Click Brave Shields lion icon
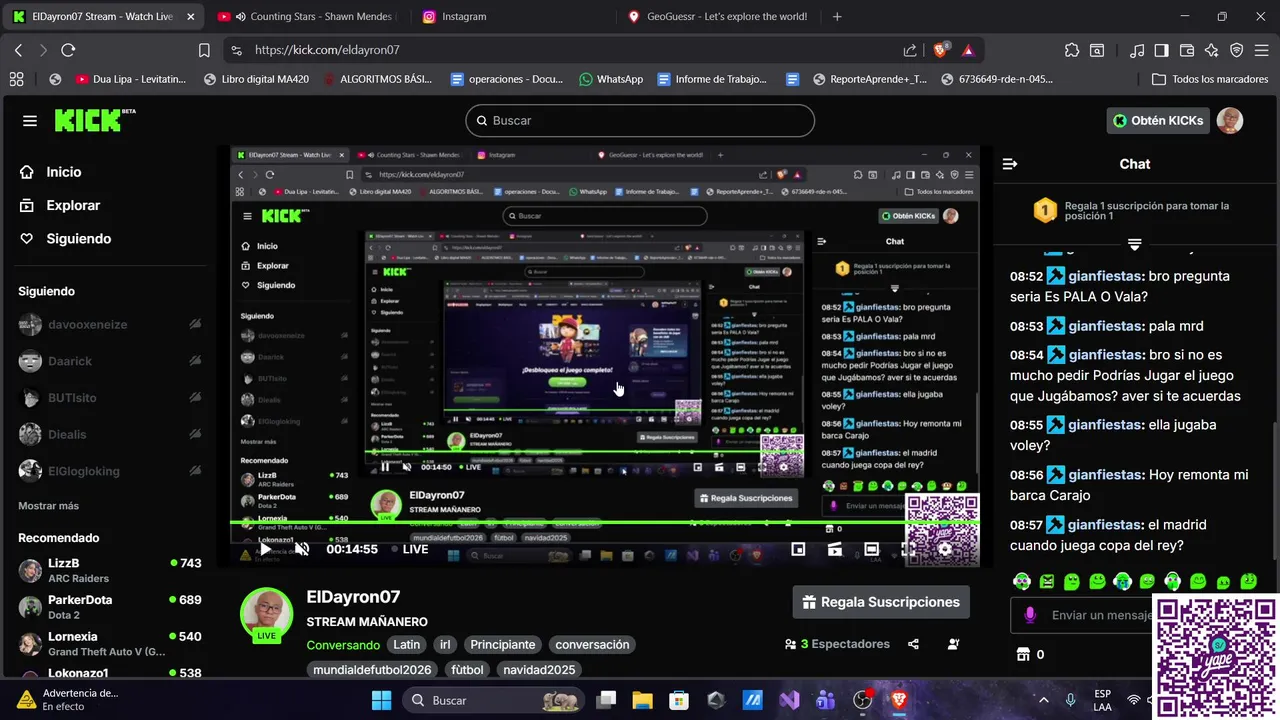 (x=941, y=50)
